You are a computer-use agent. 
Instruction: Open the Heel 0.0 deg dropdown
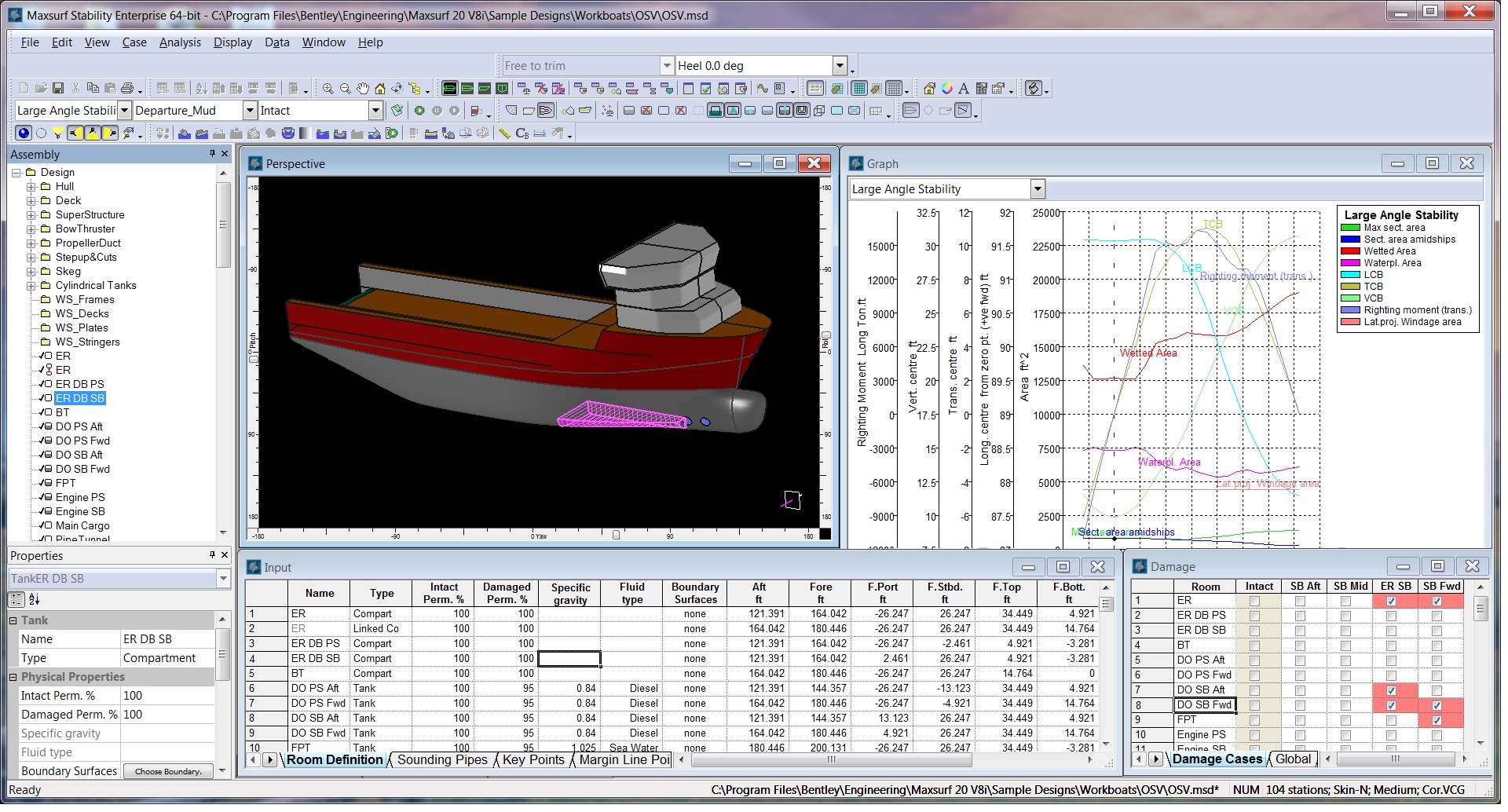coord(840,66)
